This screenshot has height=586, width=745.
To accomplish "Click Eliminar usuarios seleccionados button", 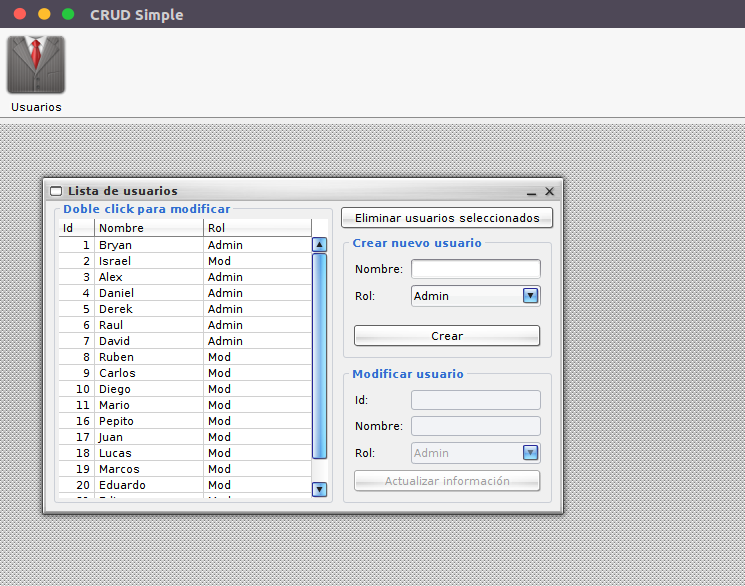I will [447, 218].
